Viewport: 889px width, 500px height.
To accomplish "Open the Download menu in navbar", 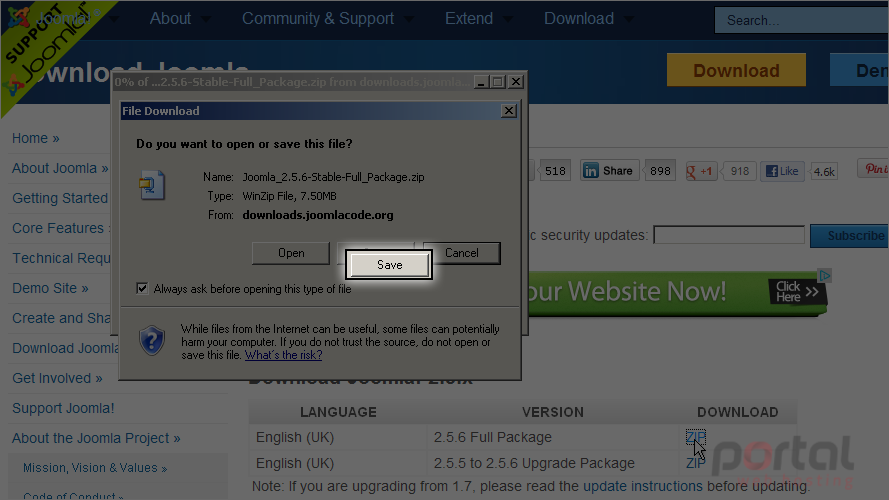I will tap(579, 19).
